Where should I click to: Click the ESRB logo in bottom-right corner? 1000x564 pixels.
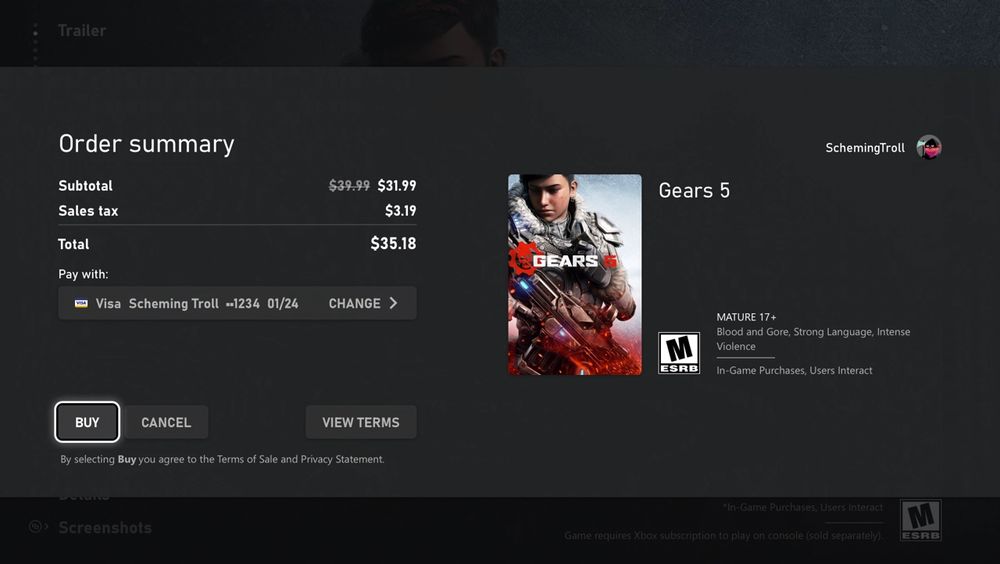(920, 521)
